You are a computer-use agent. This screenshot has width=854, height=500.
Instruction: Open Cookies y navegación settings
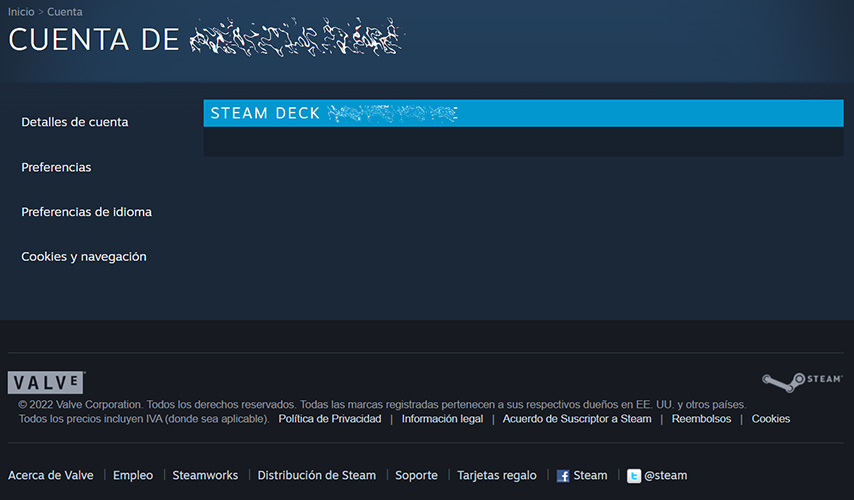click(x=84, y=257)
